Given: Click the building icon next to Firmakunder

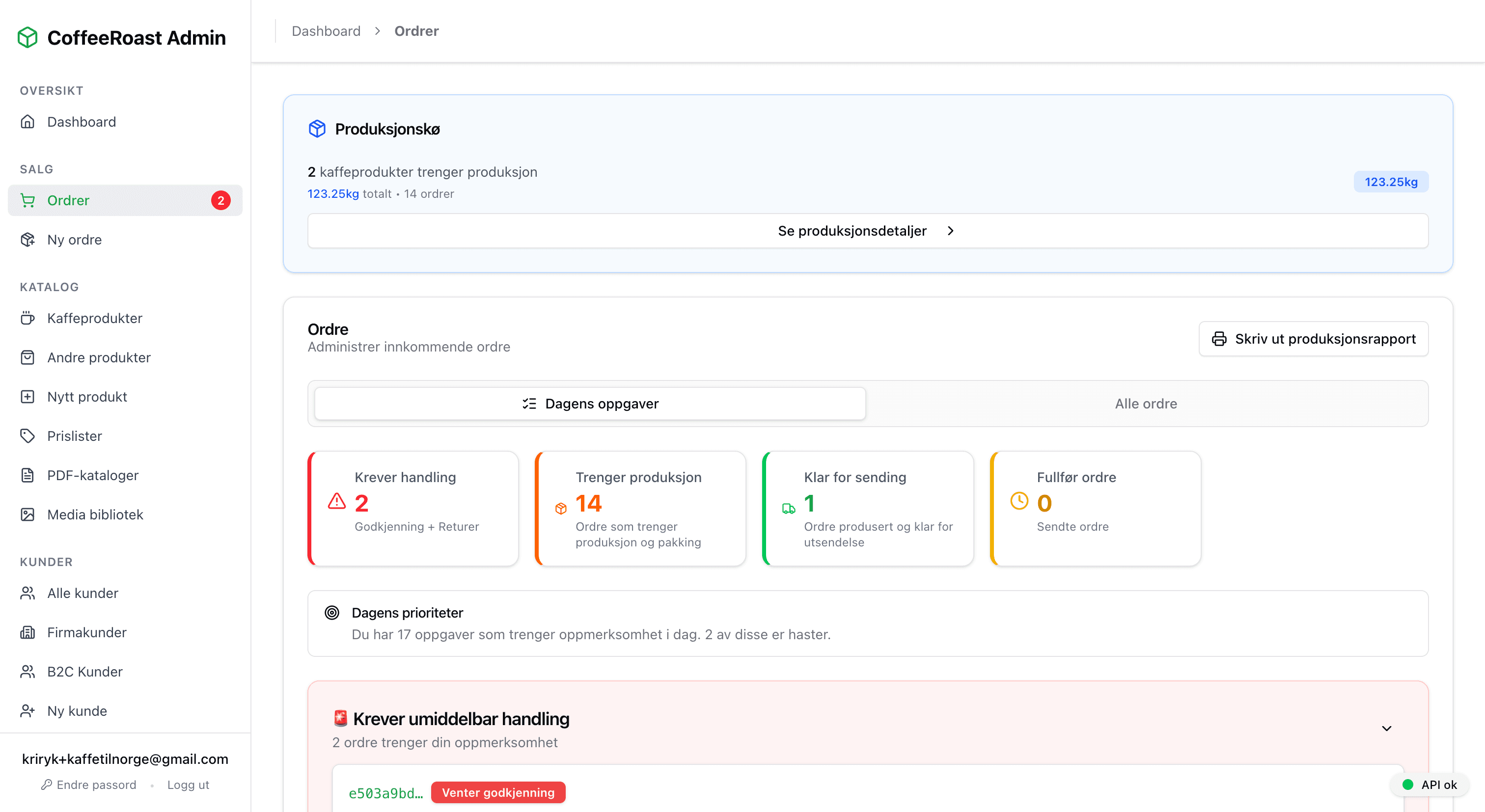Looking at the screenshot, I should click(27, 632).
